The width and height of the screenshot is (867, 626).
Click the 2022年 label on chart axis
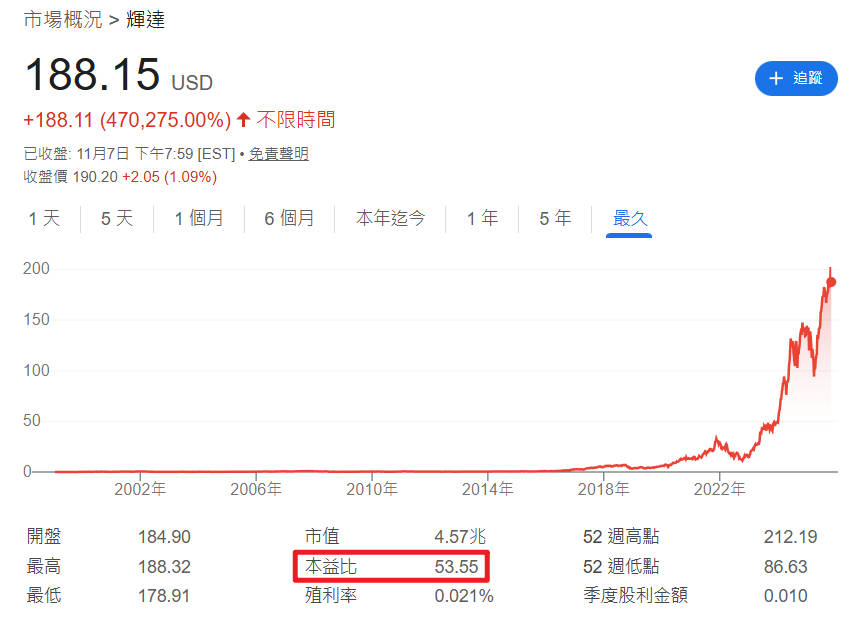click(718, 489)
